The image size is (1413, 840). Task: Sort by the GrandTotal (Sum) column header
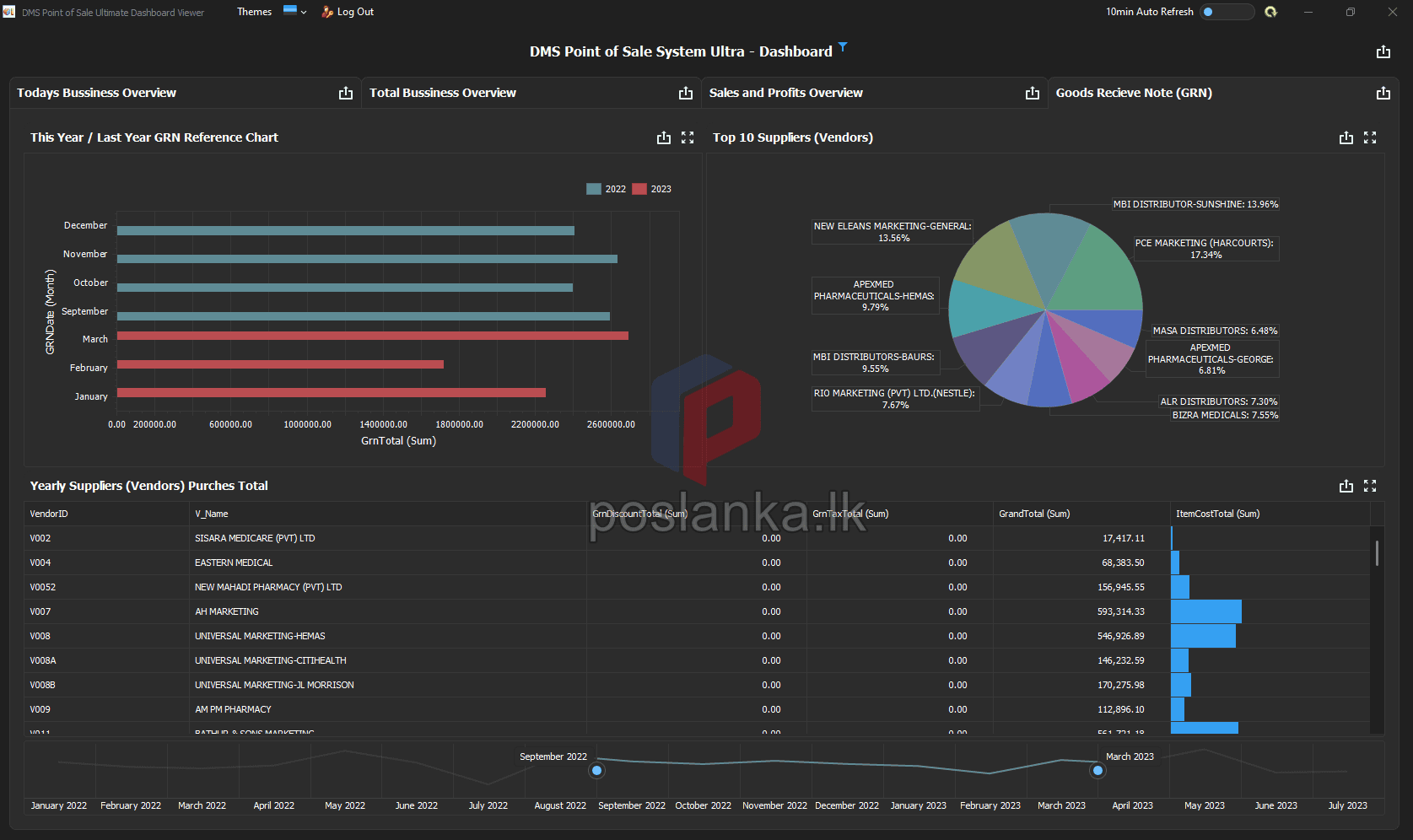[x=1081, y=514]
